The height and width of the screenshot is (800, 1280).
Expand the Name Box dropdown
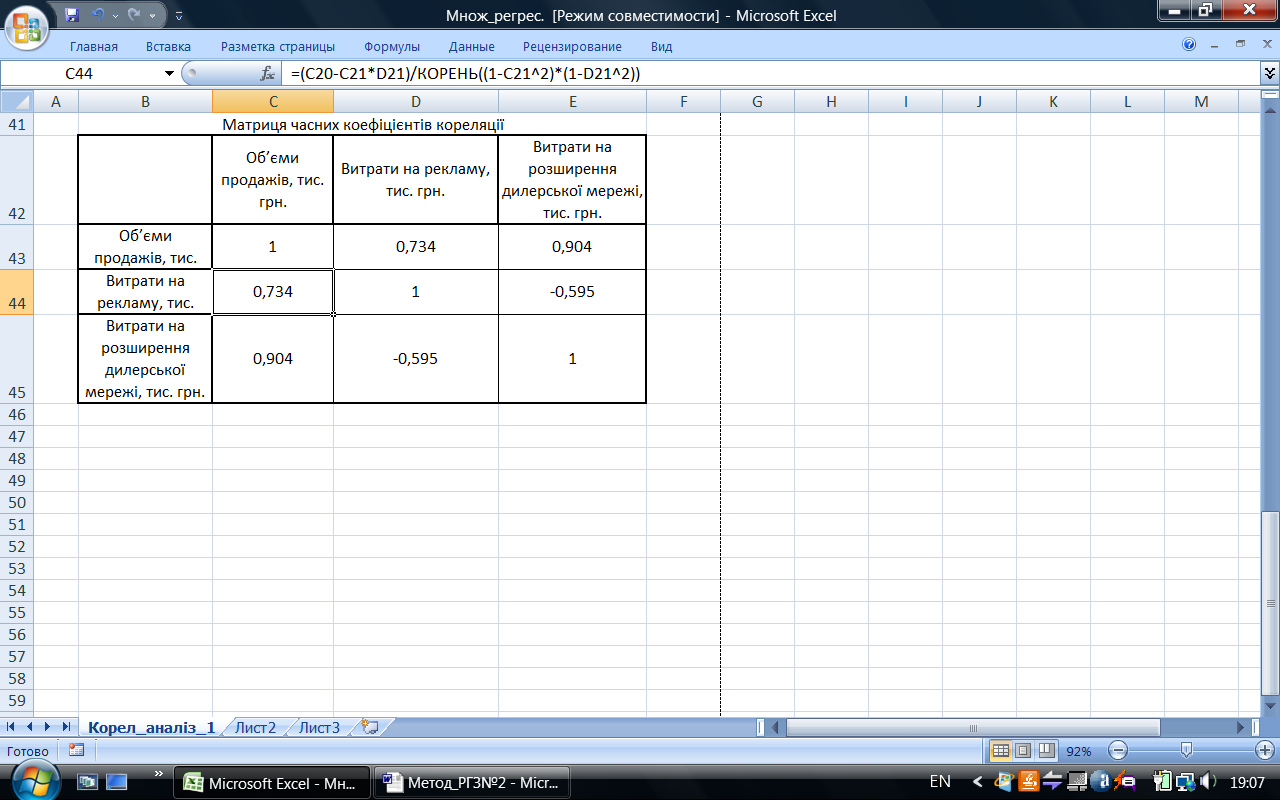(x=169, y=74)
